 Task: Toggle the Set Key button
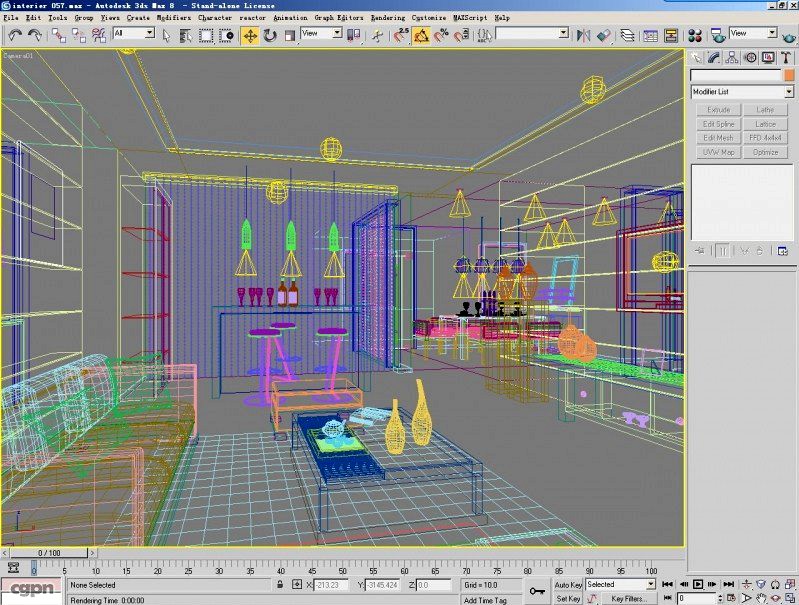(x=568, y=599)
